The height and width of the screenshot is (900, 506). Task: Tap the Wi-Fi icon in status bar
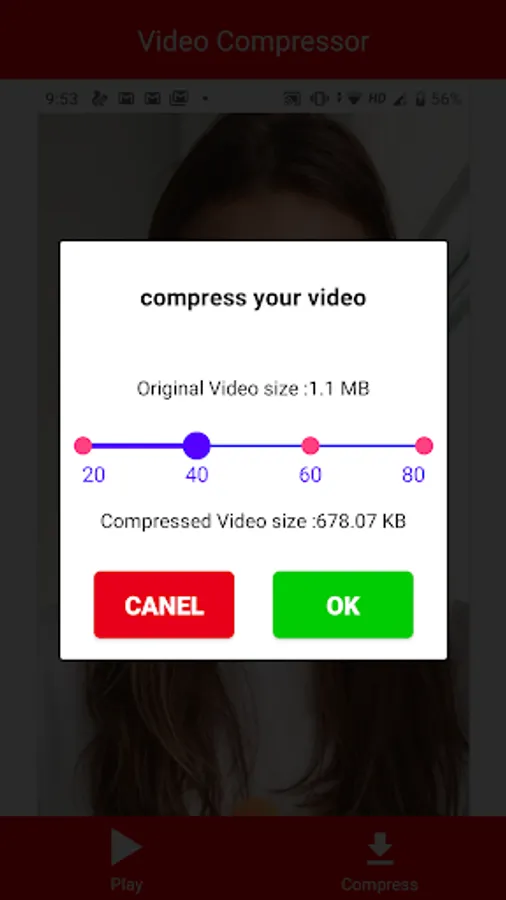[354, 99]
